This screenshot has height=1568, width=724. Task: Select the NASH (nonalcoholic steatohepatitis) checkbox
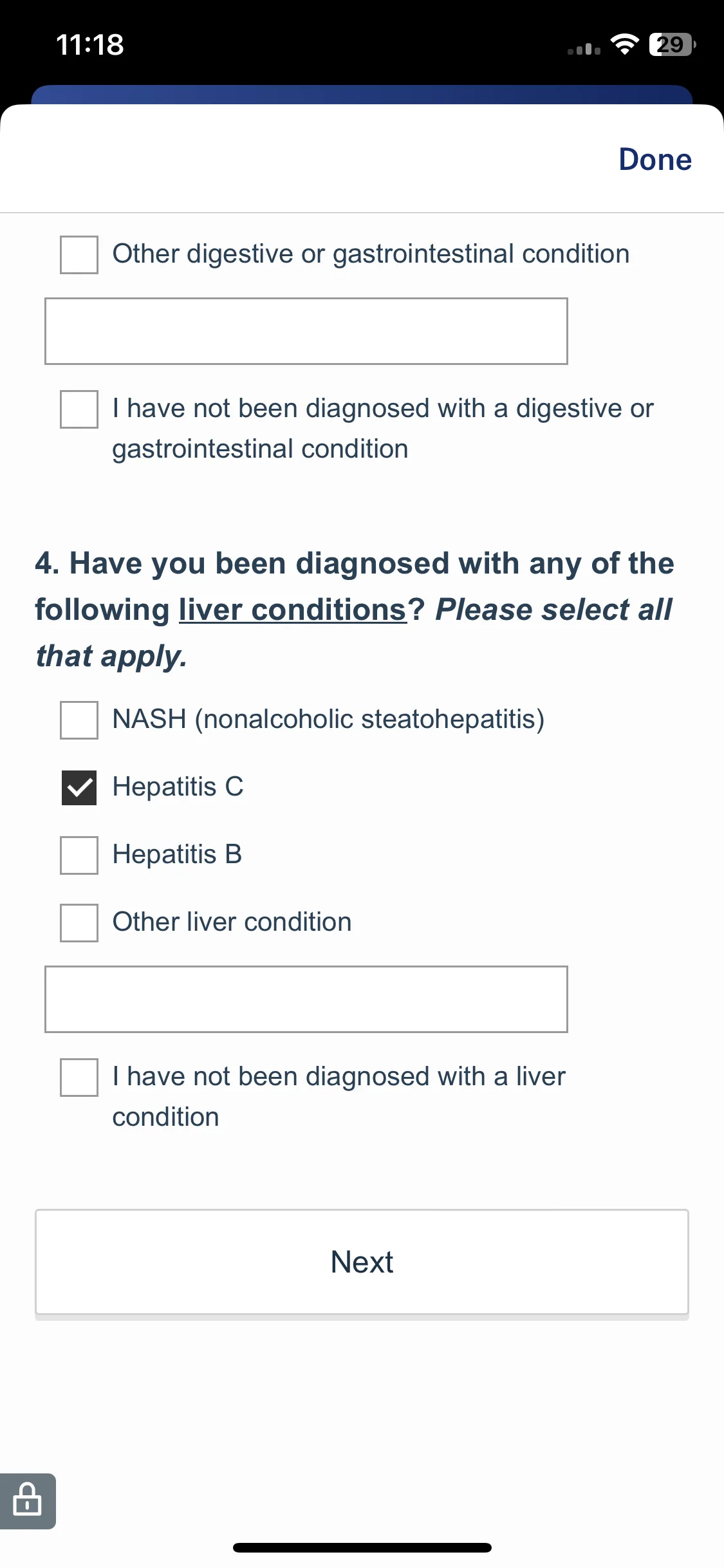pos(79,720)
